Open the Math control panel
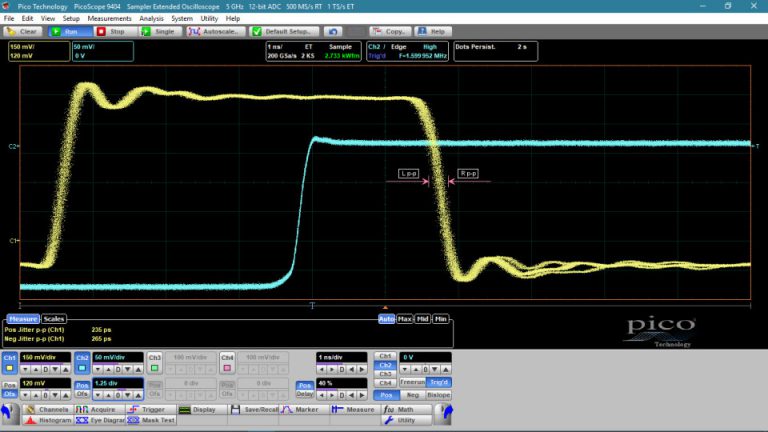Image resolution: width=768 pixels, height=432 pixels. [407, 409]
